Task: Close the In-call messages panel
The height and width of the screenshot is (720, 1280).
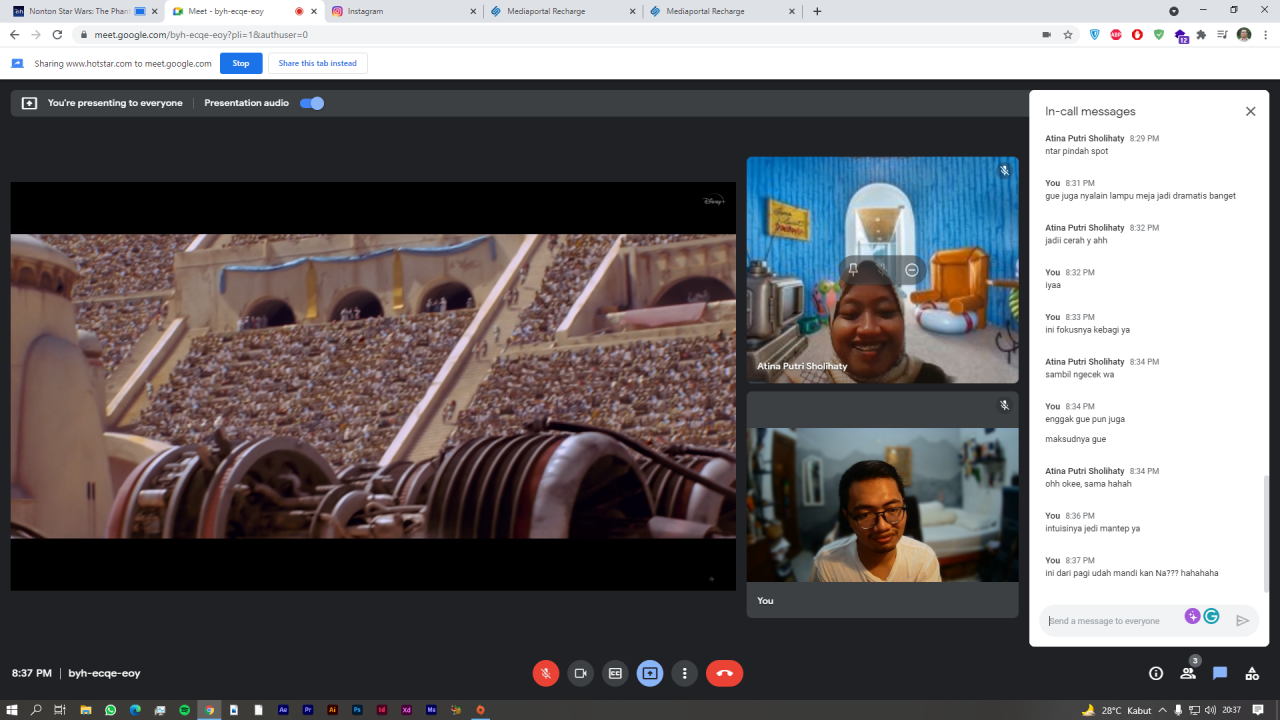Action: click(x=1250, y=111)
